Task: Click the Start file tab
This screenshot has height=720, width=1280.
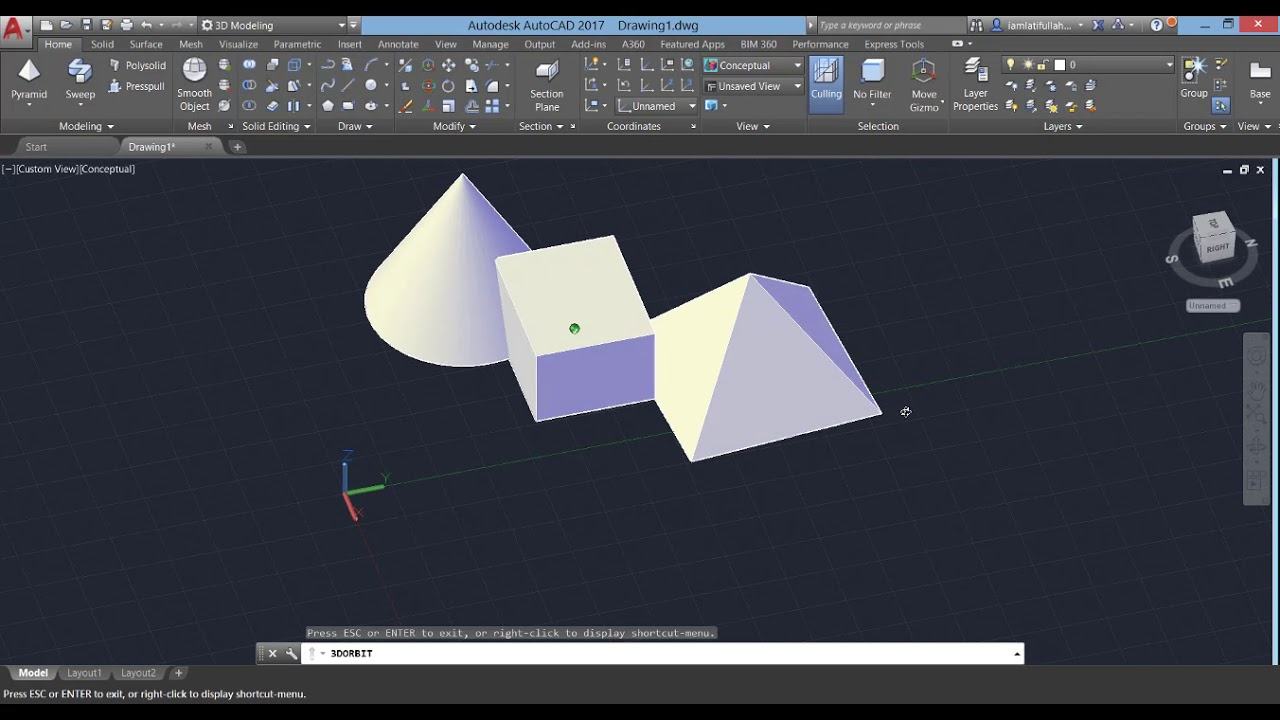Action: click(36, 147)
